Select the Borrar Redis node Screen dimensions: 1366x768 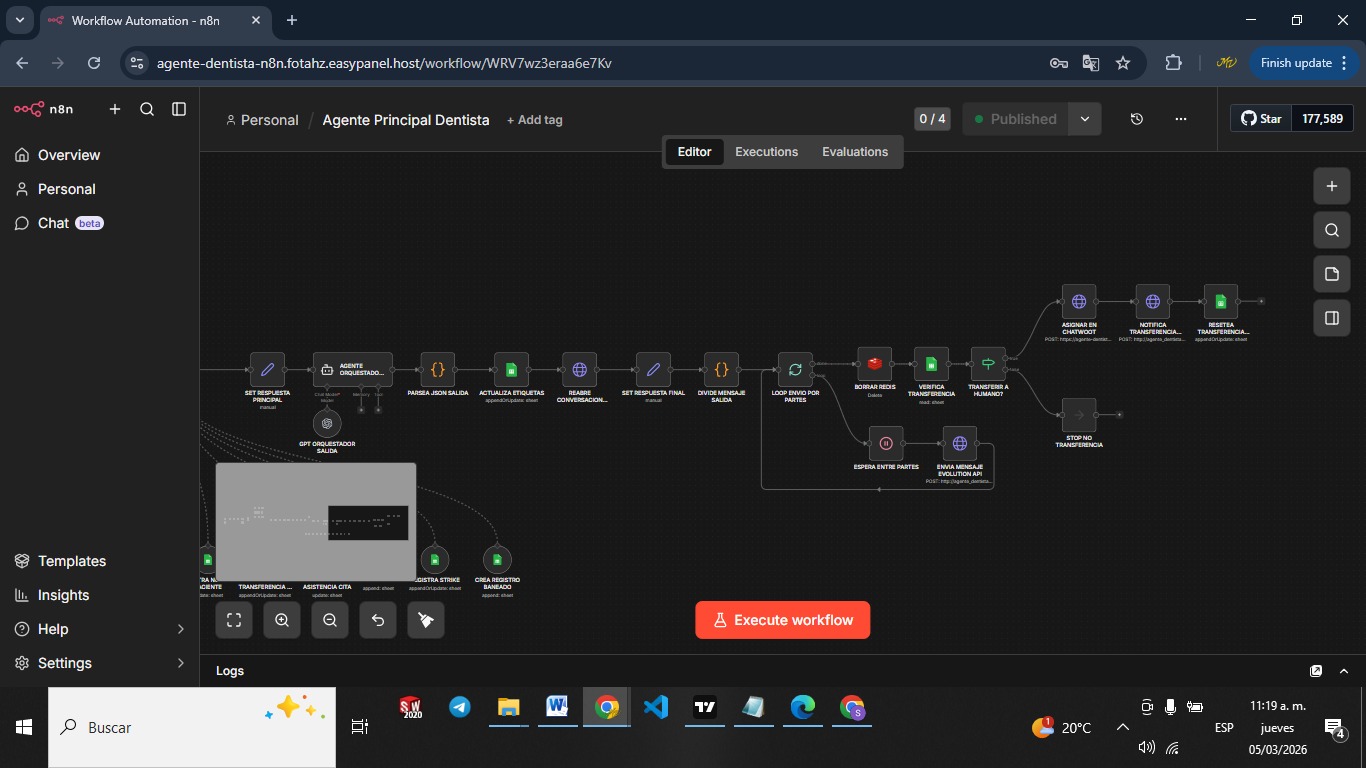pos(874,364)
